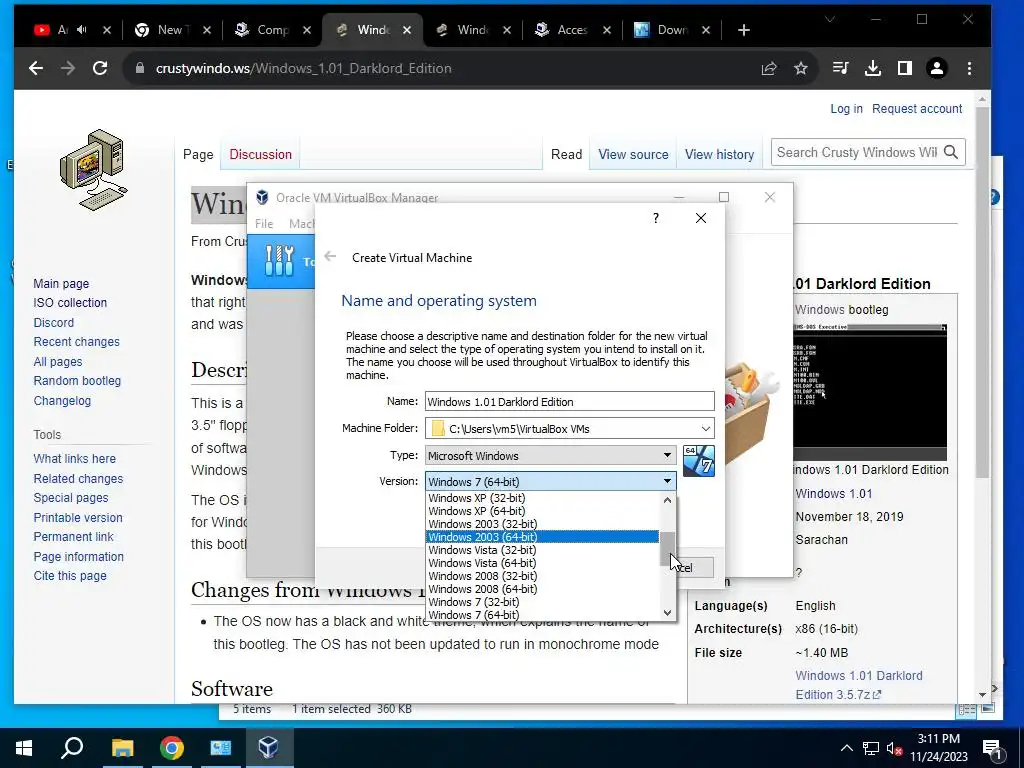This screenshot has width=1024, height=768.
Task: Click the version list scroll down arrow
Action: tap(667, 612)
